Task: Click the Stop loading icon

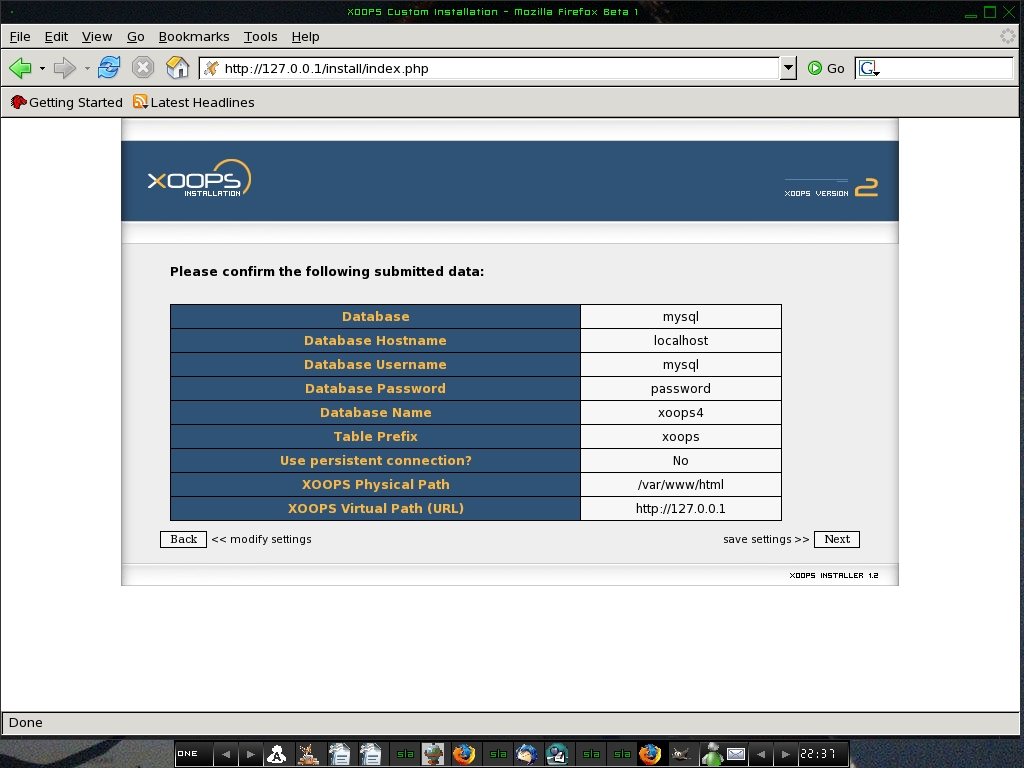Action: tap(143, 68)
